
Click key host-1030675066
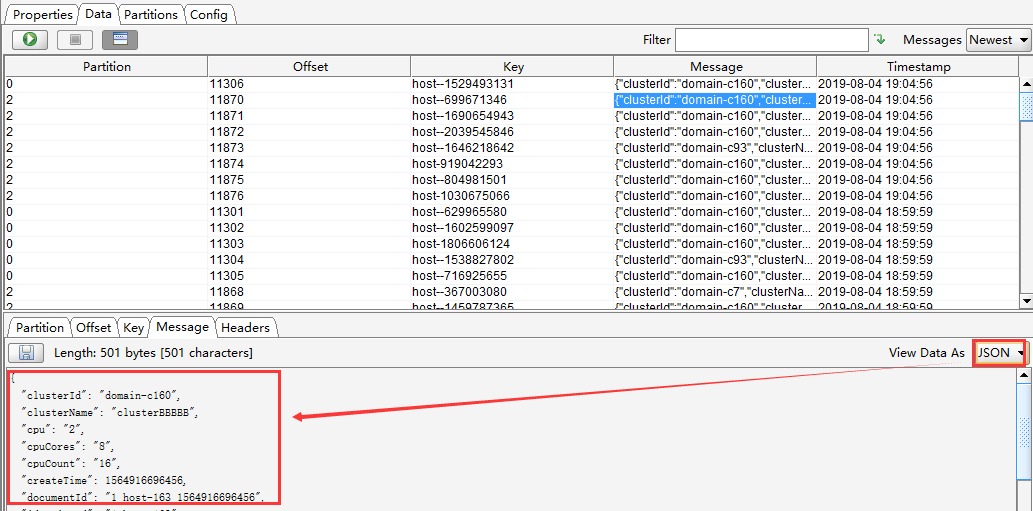512,196
